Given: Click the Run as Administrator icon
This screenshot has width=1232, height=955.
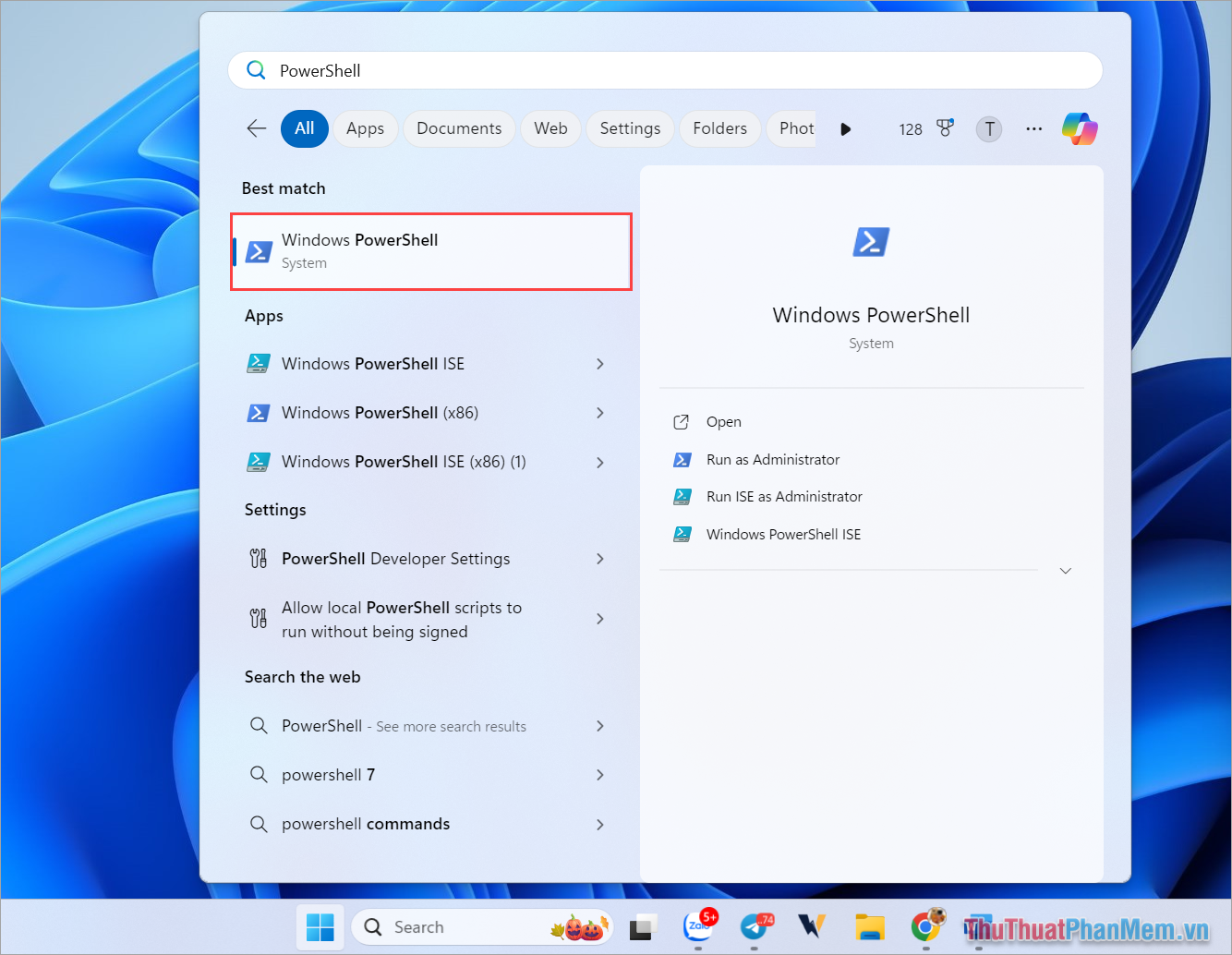Looking at the screenshot, I should (682, 460).
